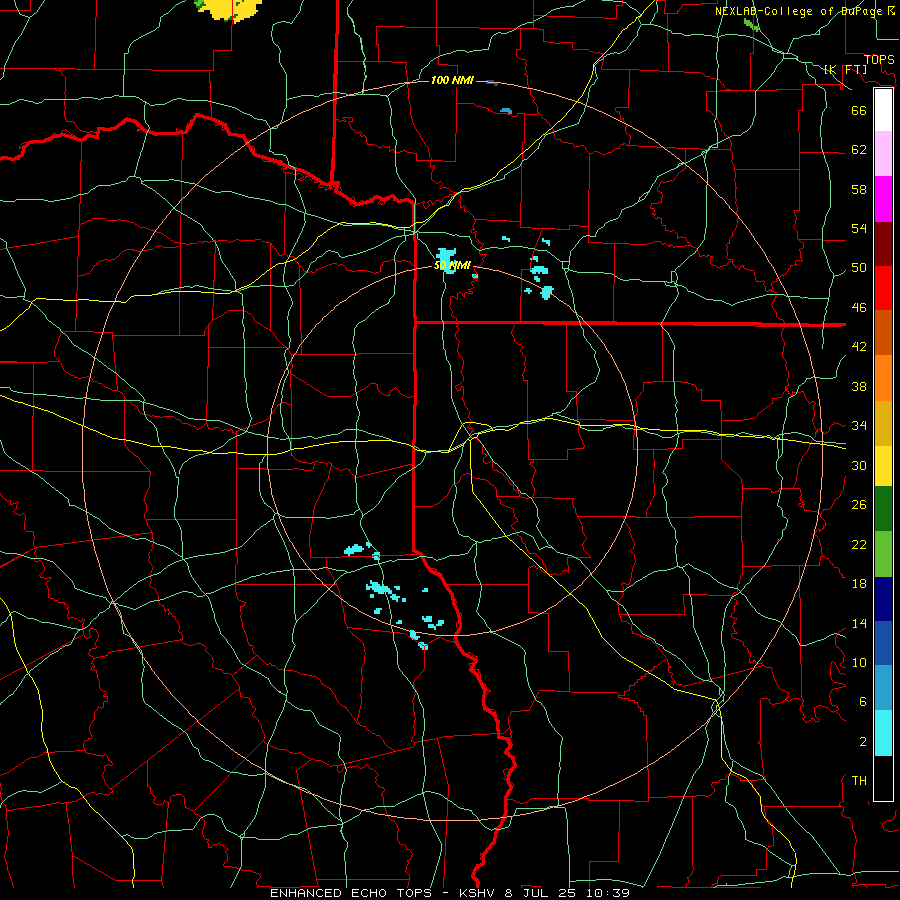Select the light pink legend swatch
Screen dimensions: 900x900
(x=883, y=154)
